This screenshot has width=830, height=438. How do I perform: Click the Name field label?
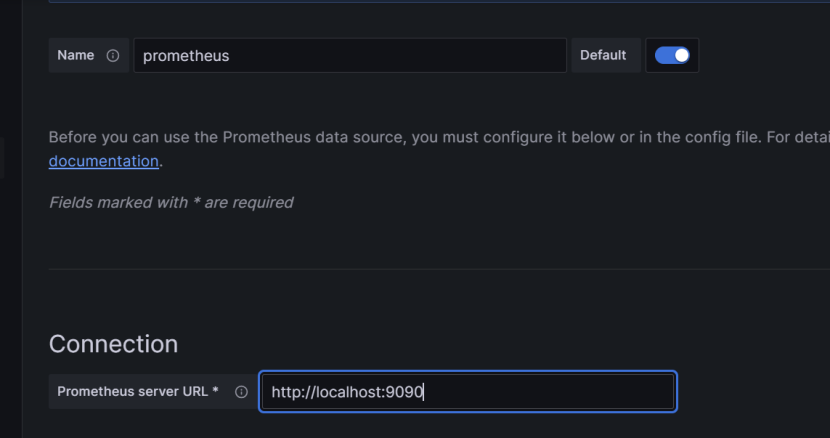[75, 56]
